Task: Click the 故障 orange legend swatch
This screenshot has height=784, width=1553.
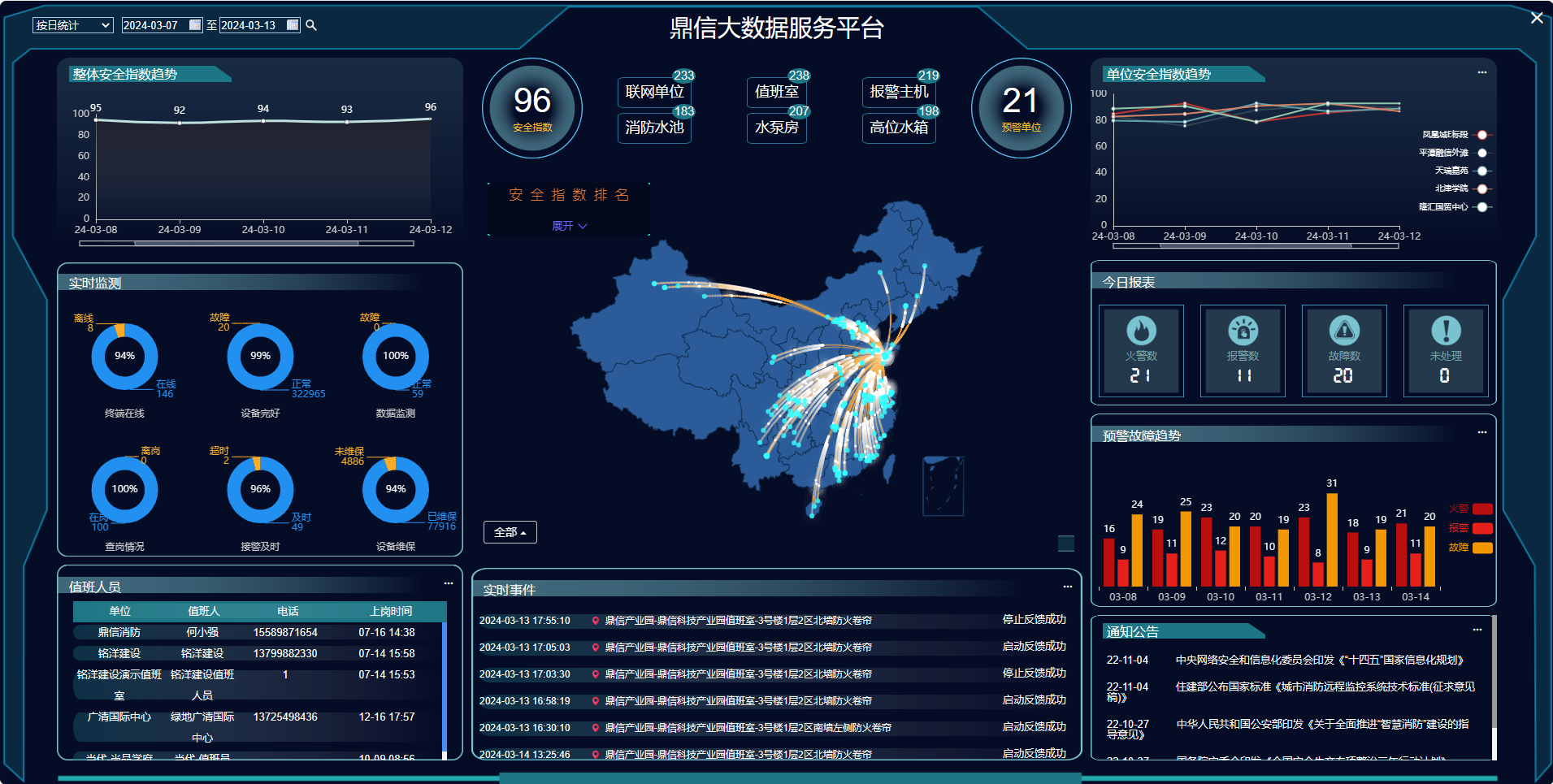Action: click(1482, 548)
